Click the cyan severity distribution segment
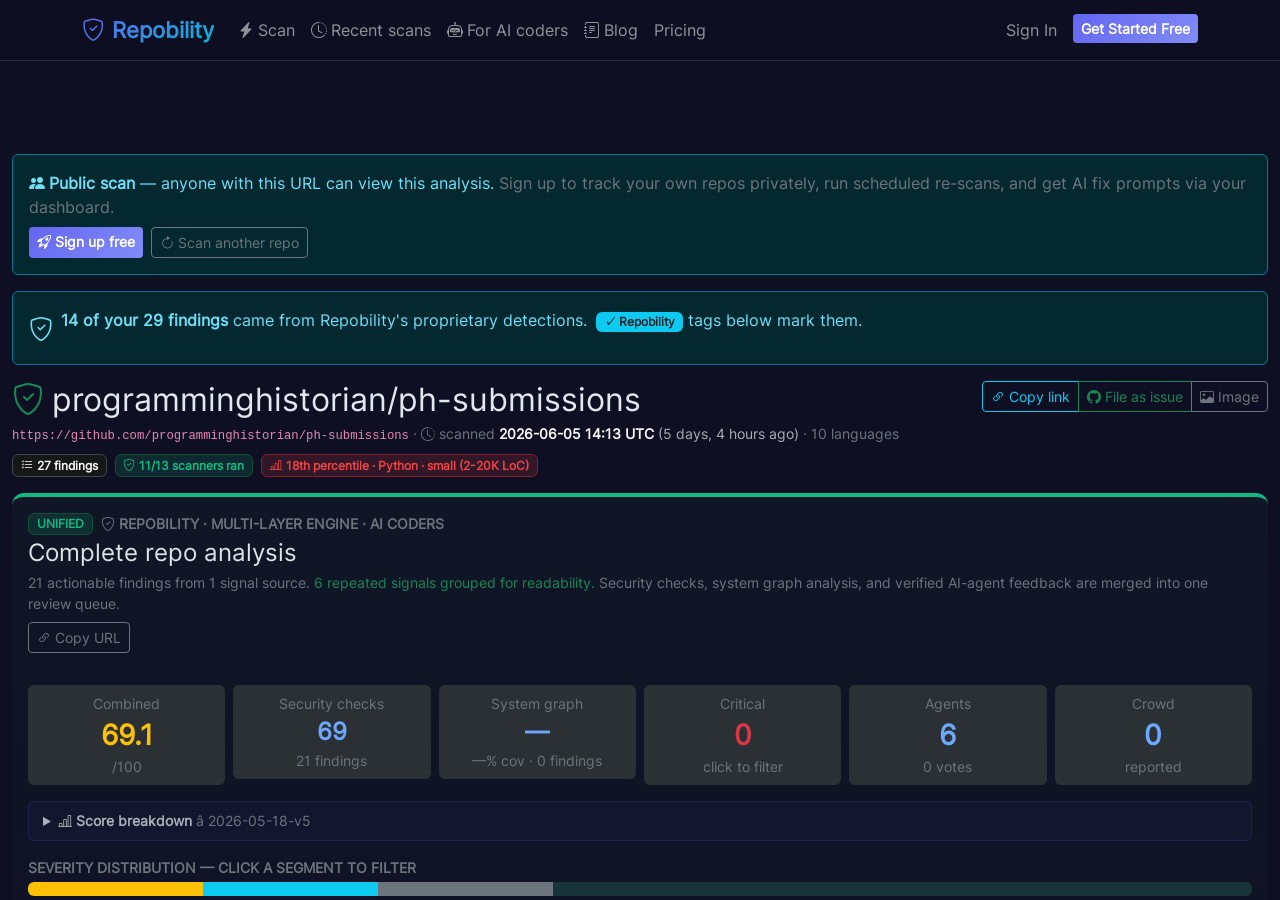The image size is (1280, 900). [x=290, y=889]
